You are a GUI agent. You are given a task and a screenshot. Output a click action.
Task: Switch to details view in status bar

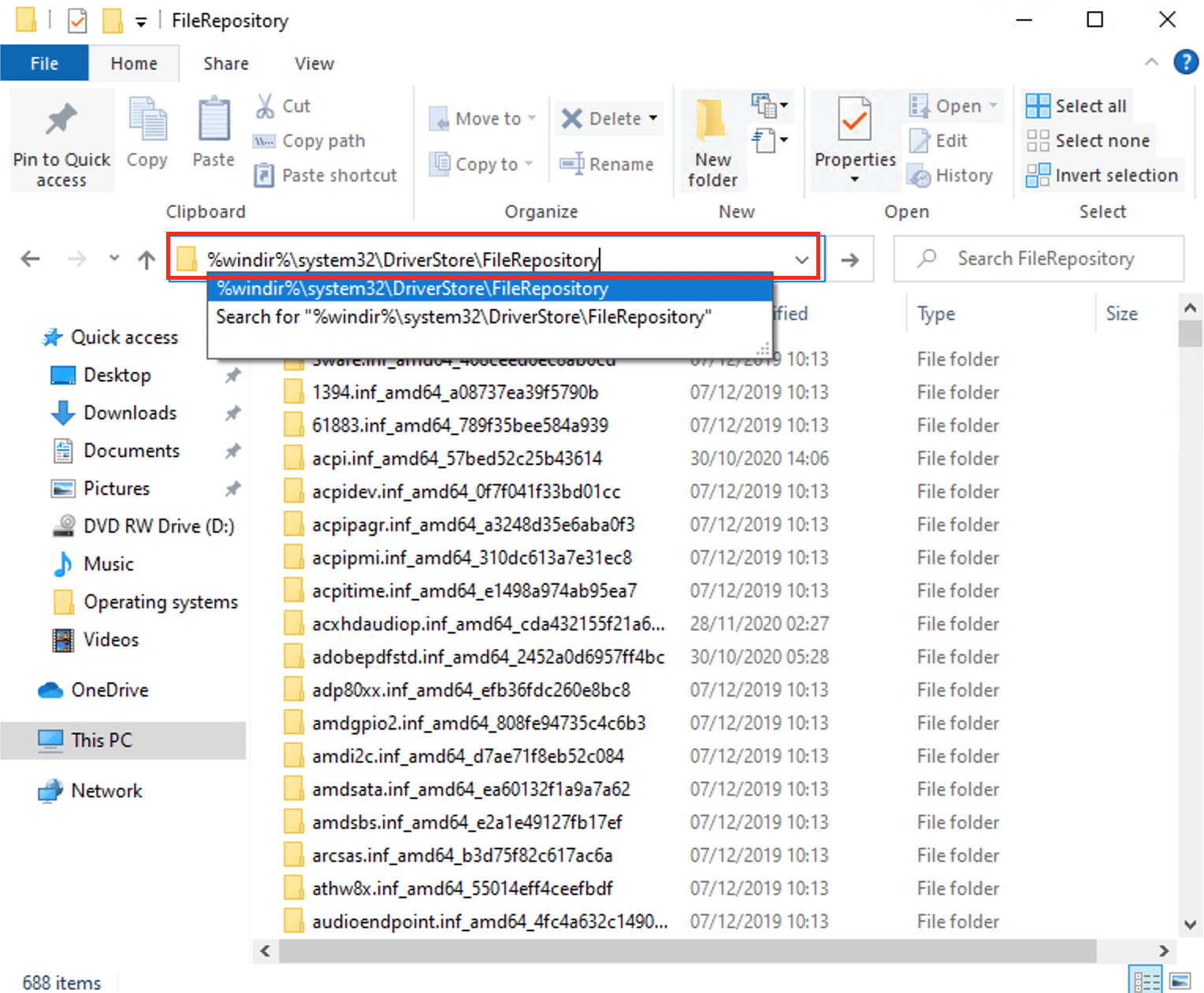point(1146,979)
